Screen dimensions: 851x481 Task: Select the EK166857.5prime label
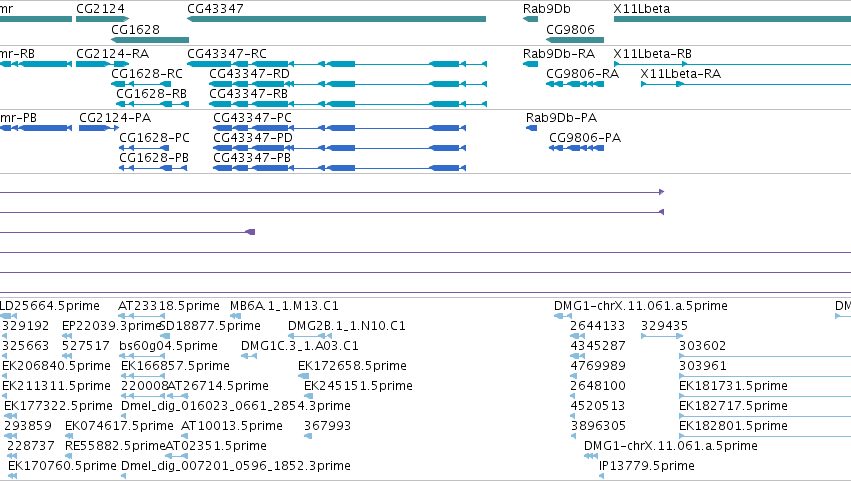pos(175,366)
